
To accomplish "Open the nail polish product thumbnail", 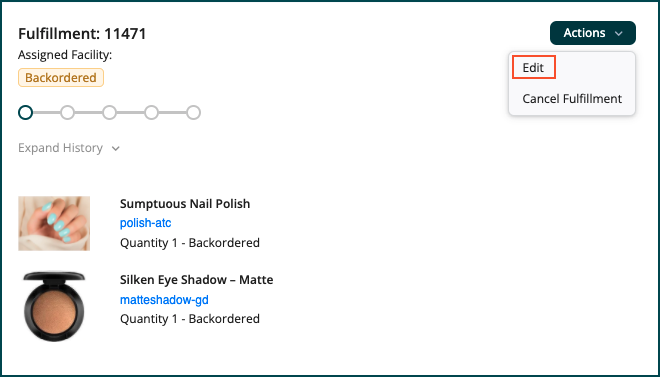I will click(x=54, y=223).
